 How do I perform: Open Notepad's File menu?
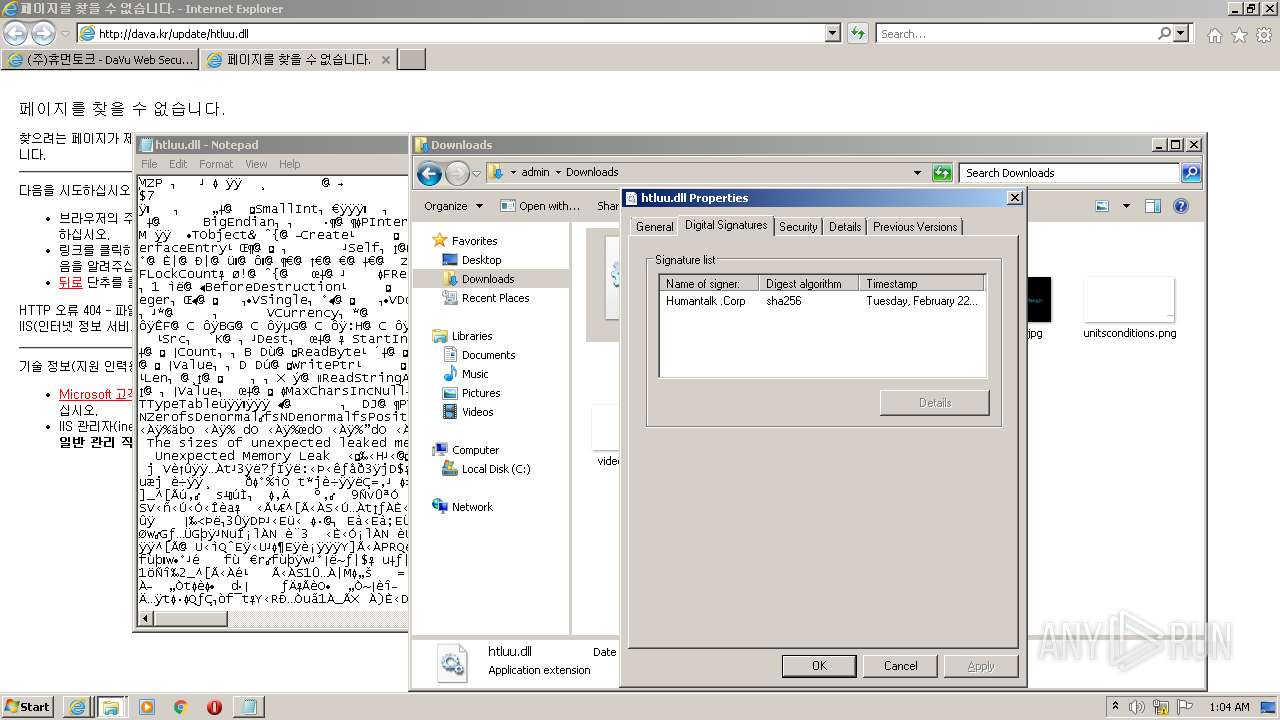tap(149, 164)
